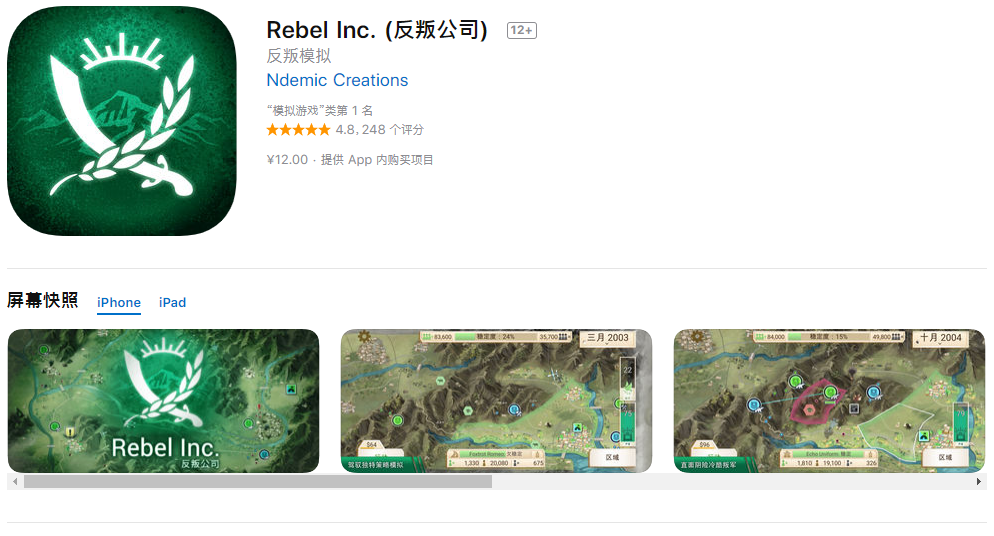Open the third screenshot dated 十月 2004

tap(829, 400)
